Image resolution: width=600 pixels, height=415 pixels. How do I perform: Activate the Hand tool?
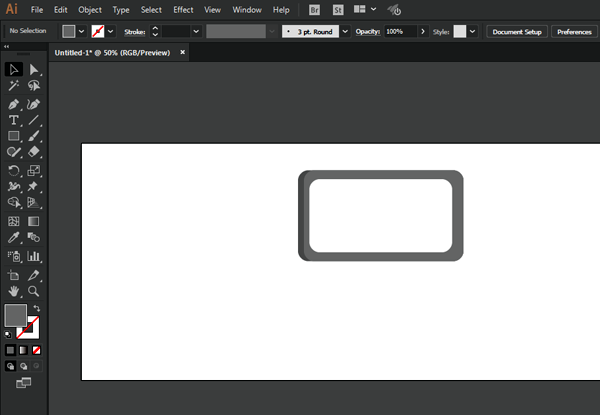(x=14, y=291)
